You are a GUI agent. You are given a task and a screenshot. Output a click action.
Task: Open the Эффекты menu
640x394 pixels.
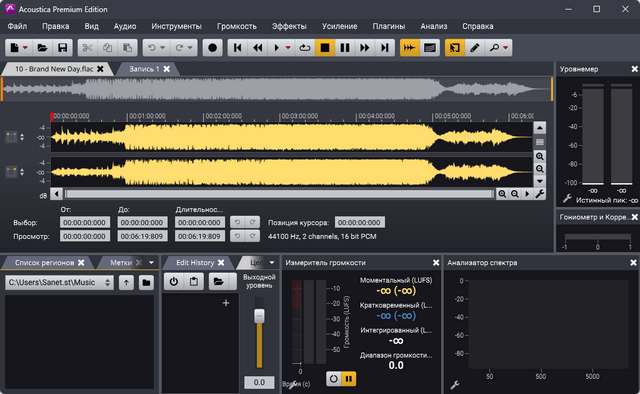pyautogui.click(x=289, y=26)
